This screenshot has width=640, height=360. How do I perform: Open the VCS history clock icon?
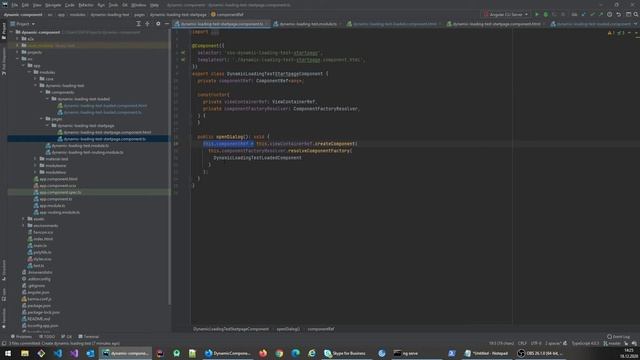(x=609, y=14)
